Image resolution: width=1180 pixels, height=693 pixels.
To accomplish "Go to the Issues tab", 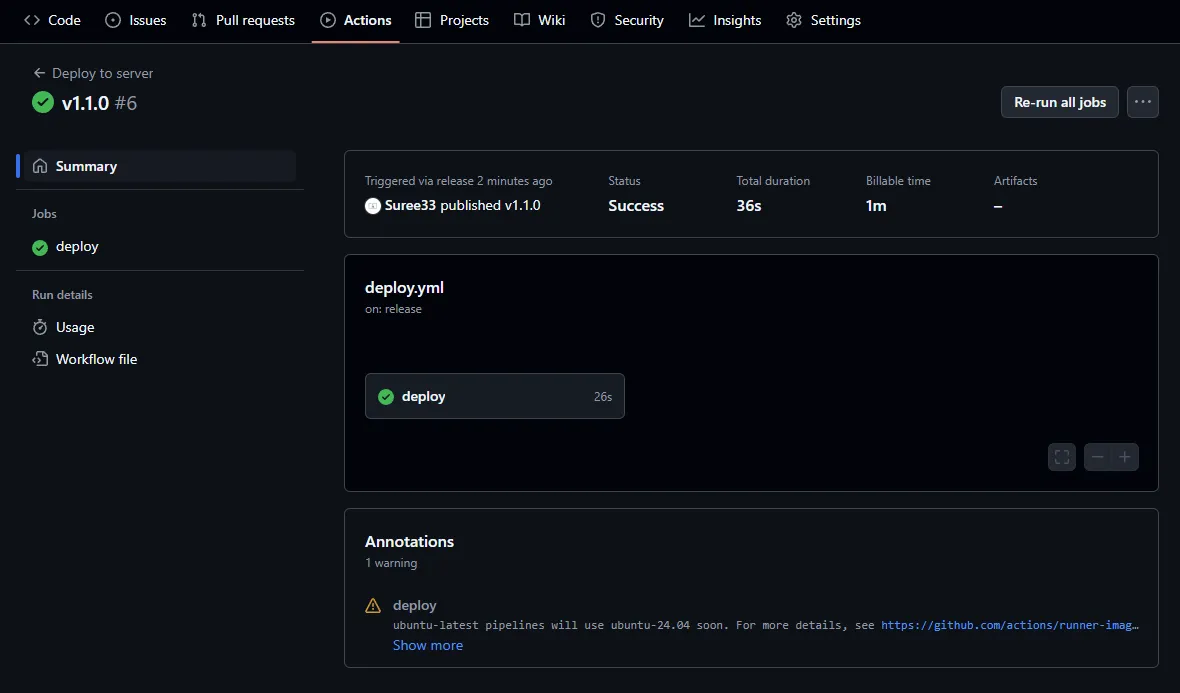I will coord(136,20).
